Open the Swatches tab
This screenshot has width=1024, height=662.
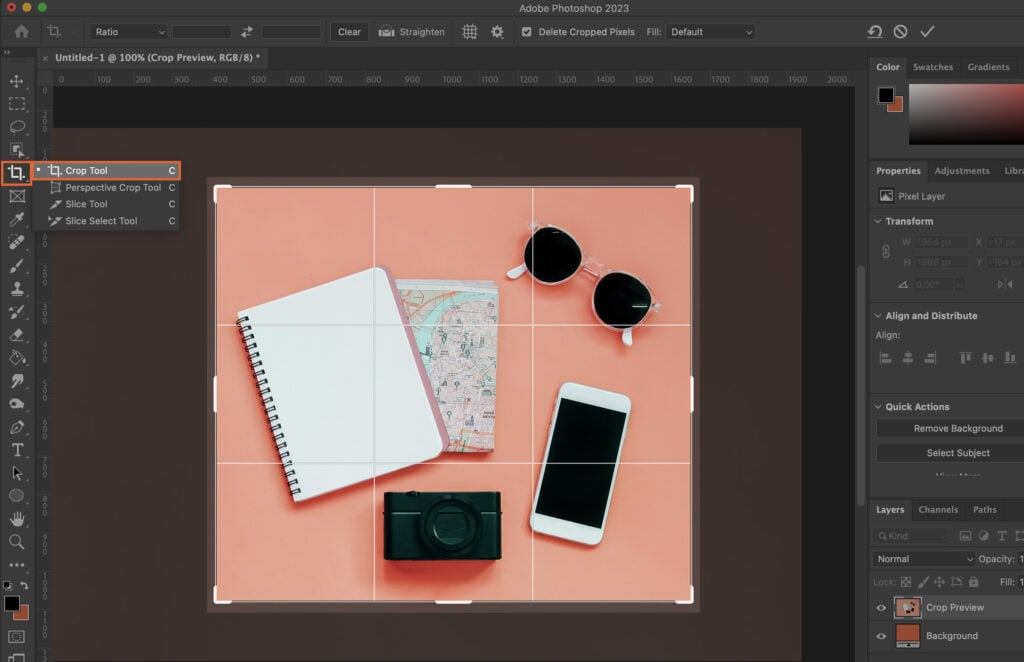coord(933,67)
